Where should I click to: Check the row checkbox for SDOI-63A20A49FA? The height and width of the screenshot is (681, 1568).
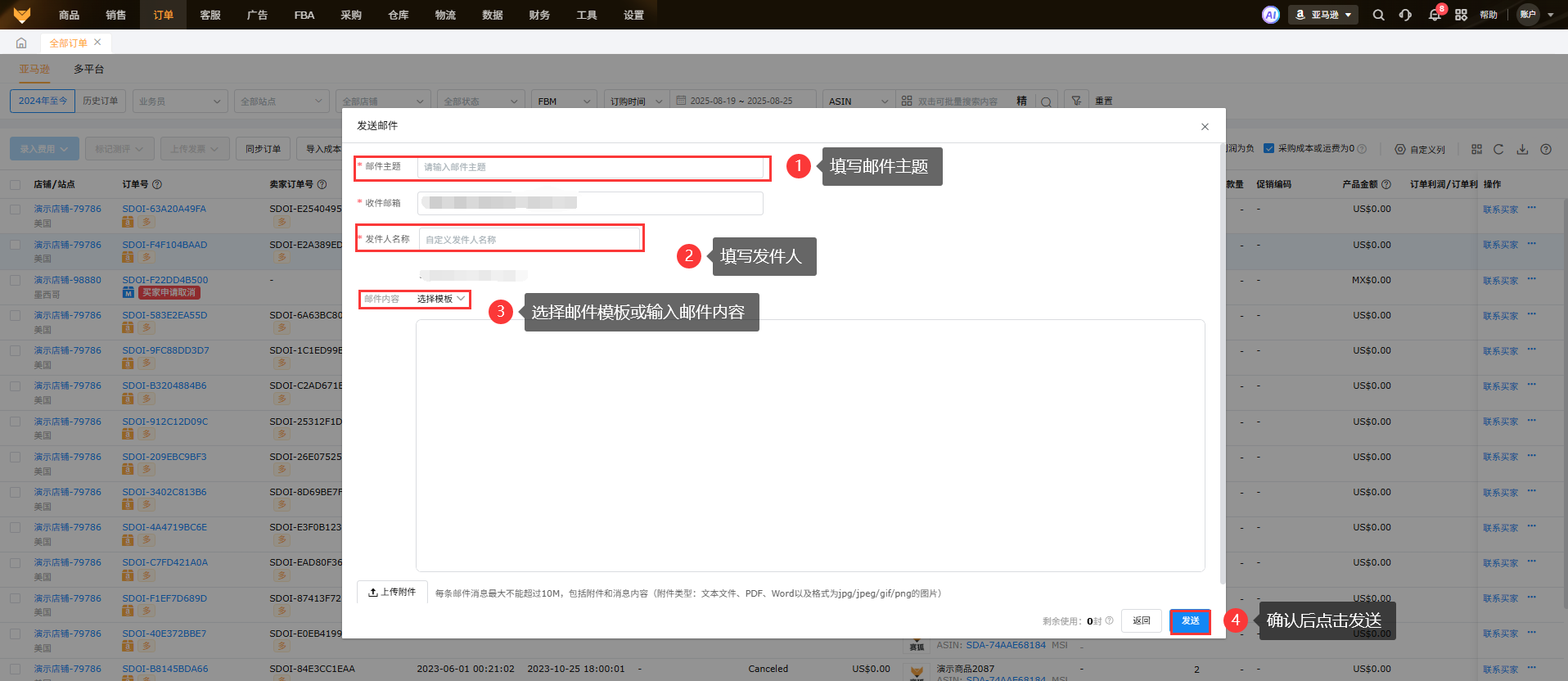tap(16, 209)
